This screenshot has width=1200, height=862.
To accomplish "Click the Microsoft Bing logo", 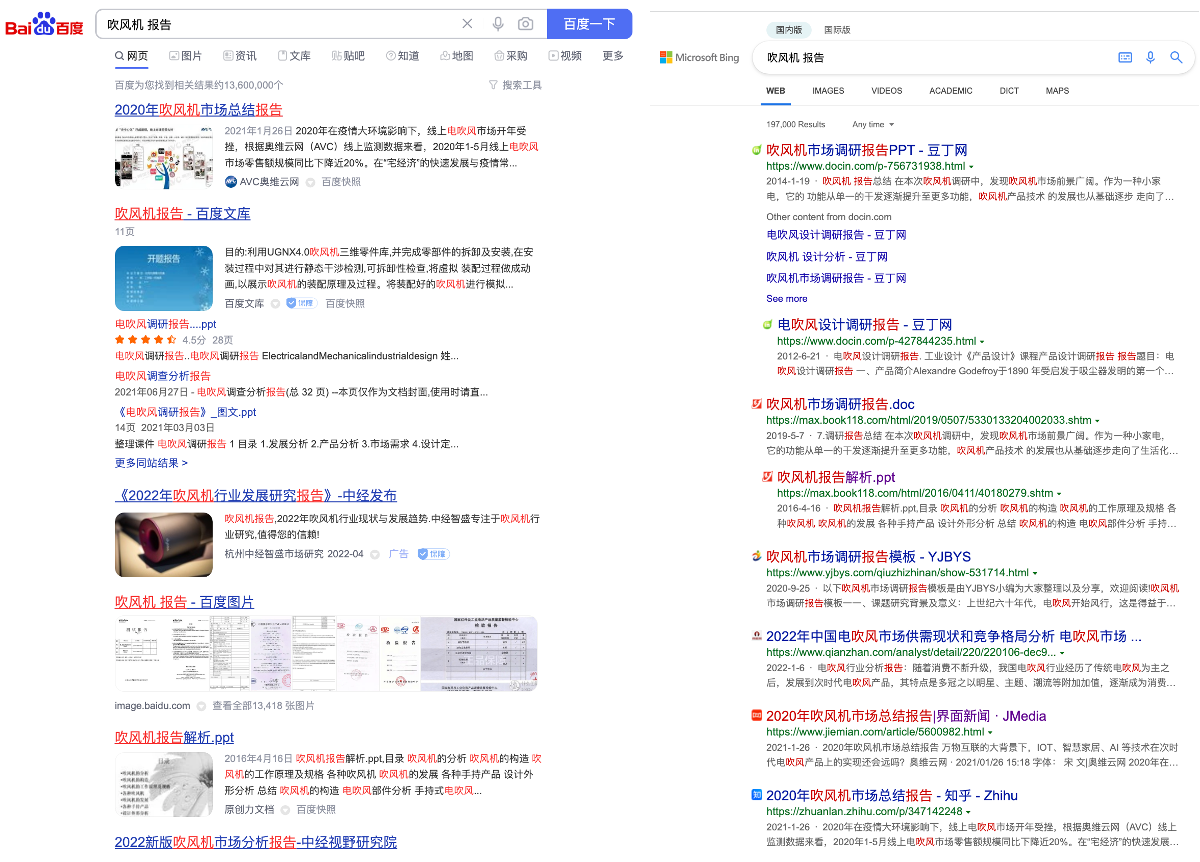I will click(x=700, y=58).
